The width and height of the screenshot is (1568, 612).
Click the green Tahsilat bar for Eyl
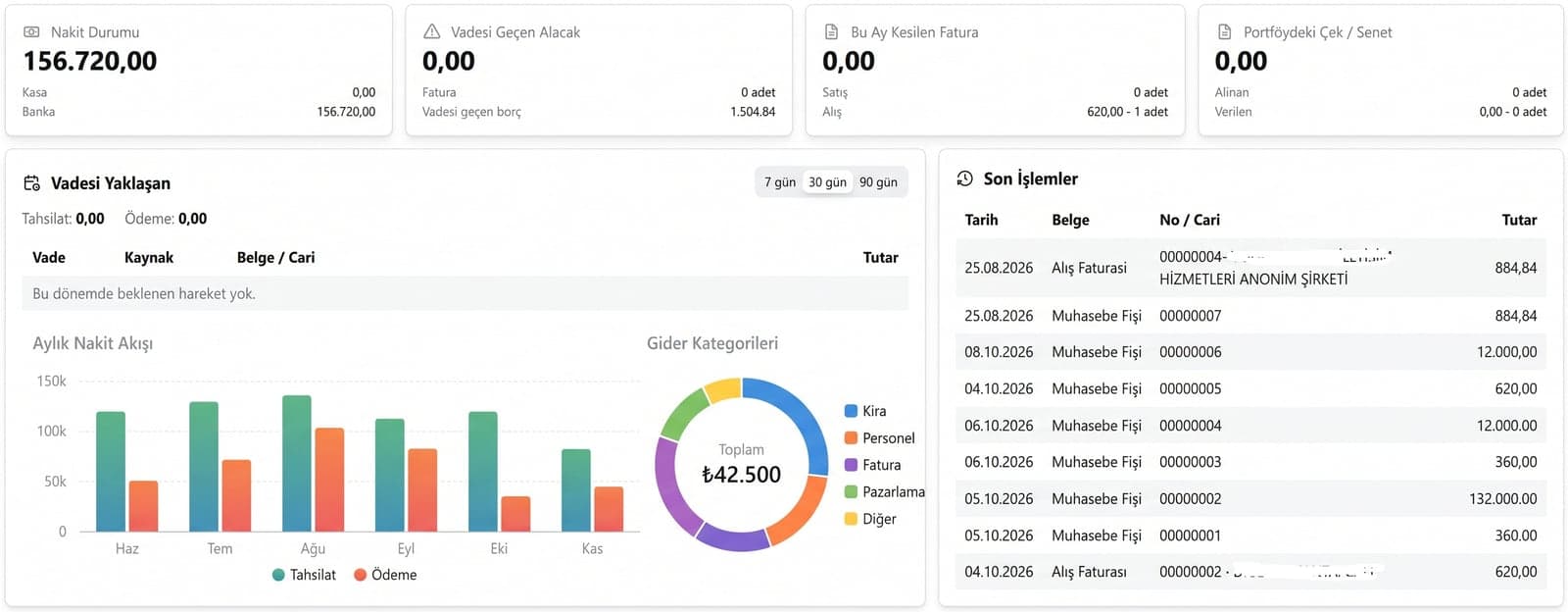click(x=390, y=475)
